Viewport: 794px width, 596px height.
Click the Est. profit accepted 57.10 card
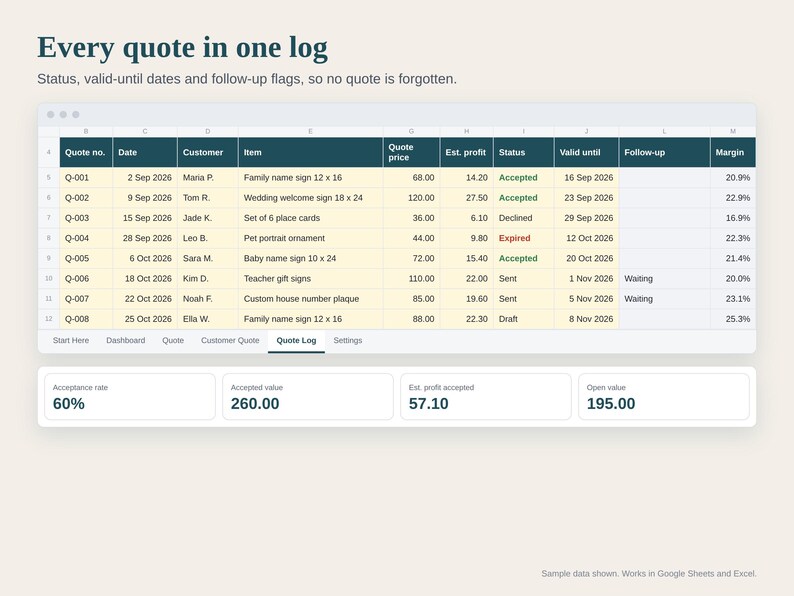pos(486,397)
